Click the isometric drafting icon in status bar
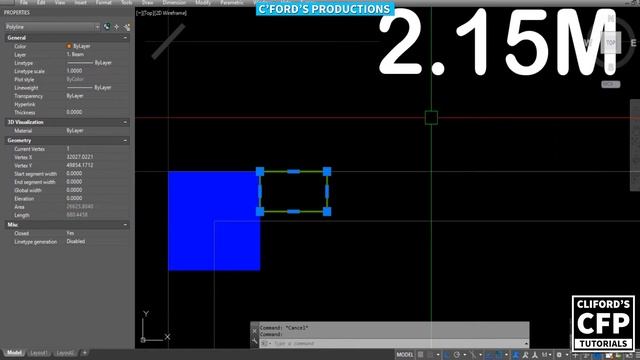 click(473, 355)
